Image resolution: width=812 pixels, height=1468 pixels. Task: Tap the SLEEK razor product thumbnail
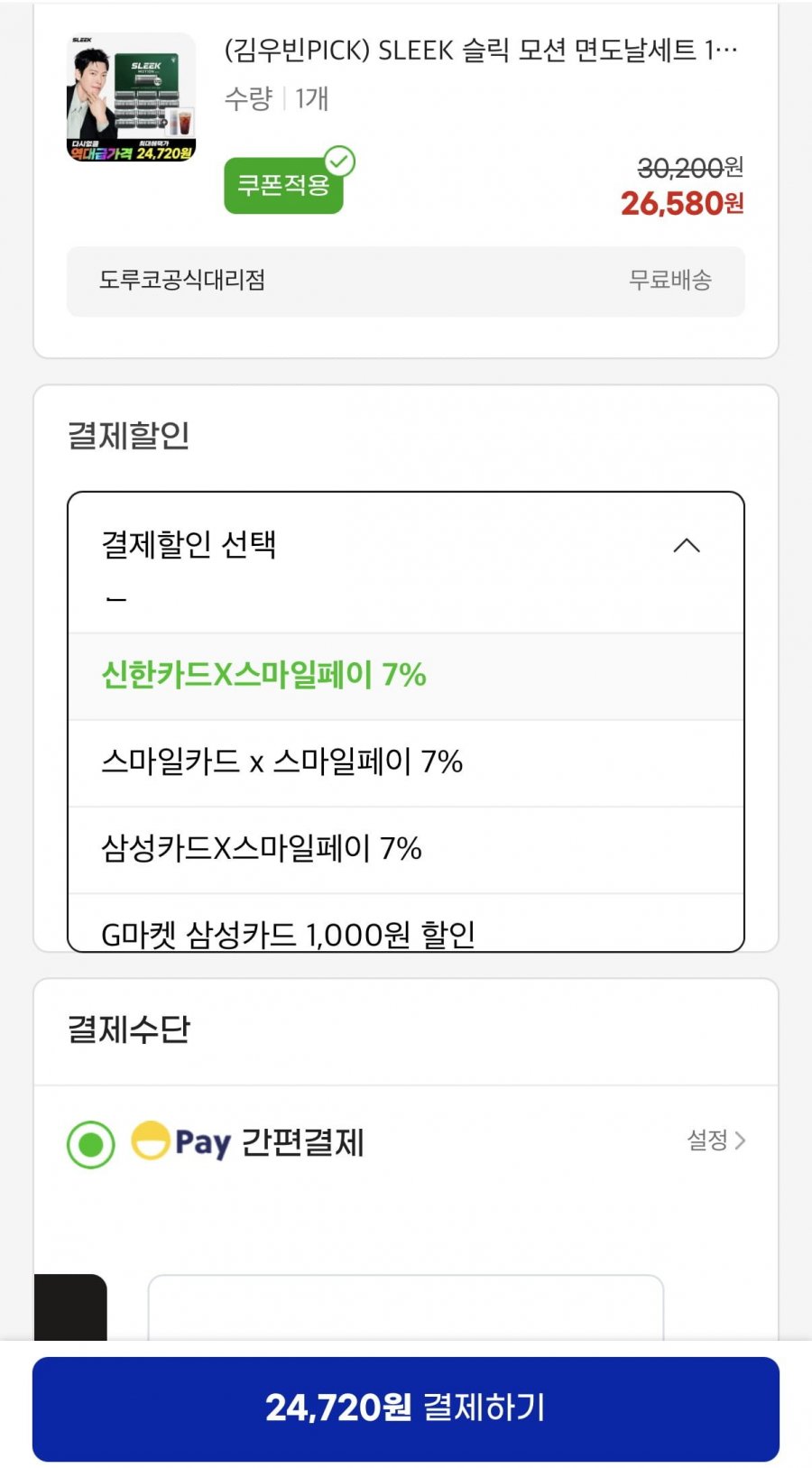[x=132, y=97]
